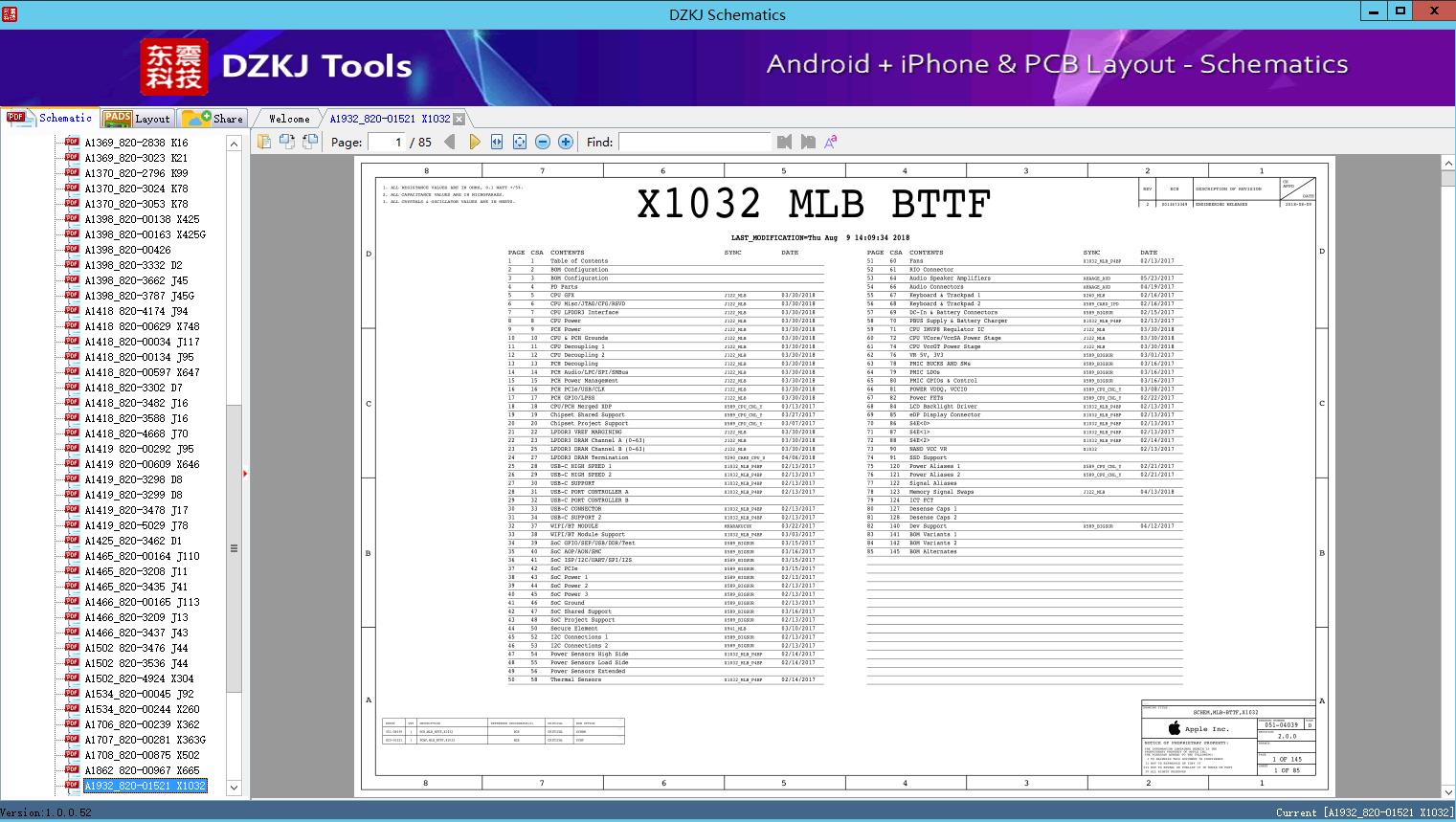This screenshot has width=1456, height=822.
Task: Fit whole page in view
Action: click(x=520, y=142)
